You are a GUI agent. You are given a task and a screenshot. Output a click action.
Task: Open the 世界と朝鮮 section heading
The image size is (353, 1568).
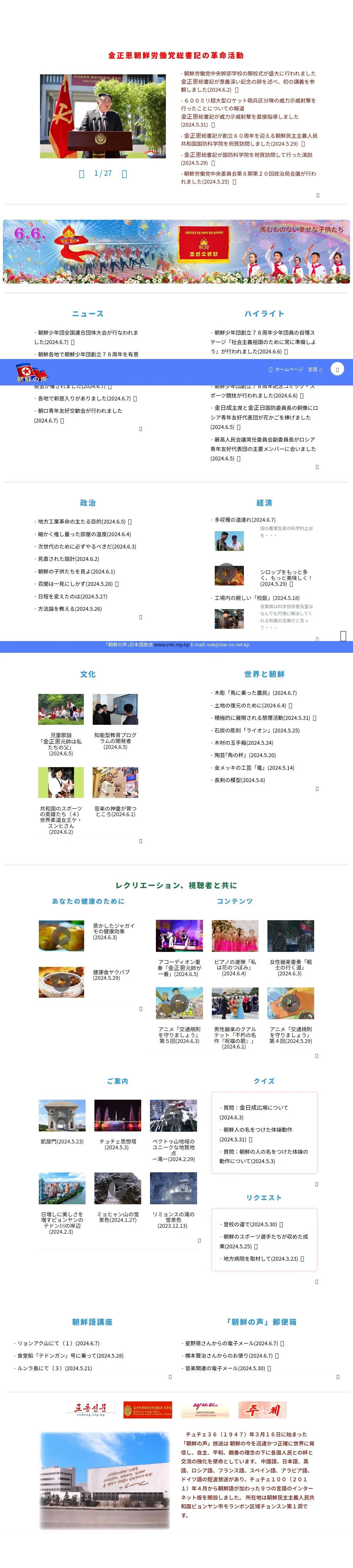pyautogui.click(x=264, y=674)
